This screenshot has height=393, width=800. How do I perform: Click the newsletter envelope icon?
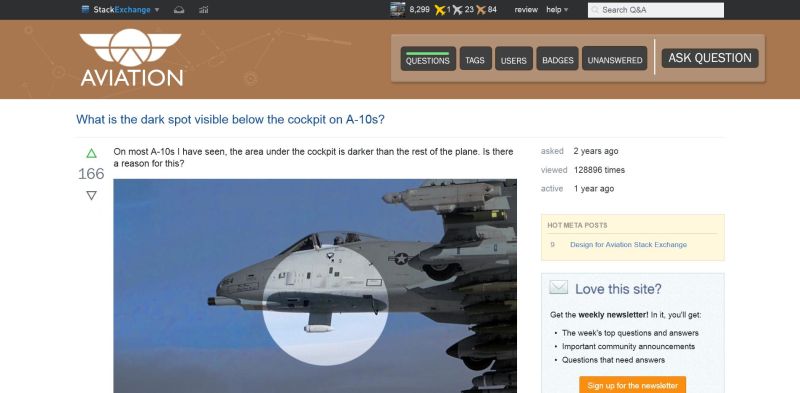click(x=558, y=287)
